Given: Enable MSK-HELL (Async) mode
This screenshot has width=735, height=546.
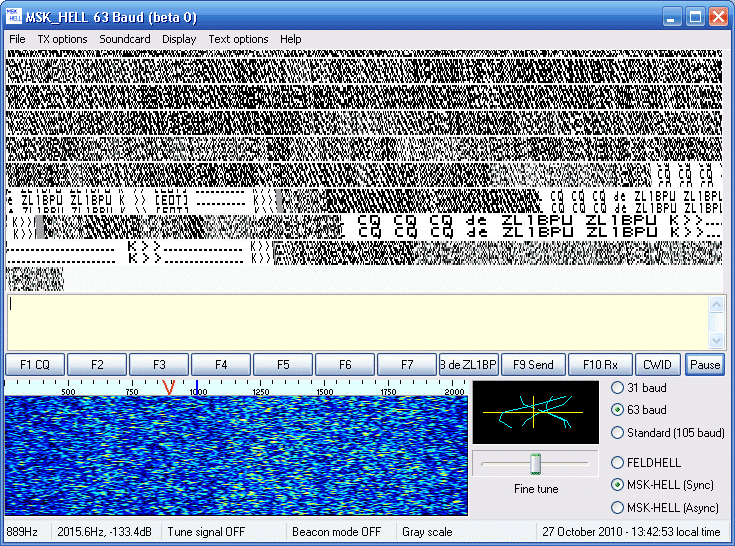Looking at the screenshot, I should point(618,508).
